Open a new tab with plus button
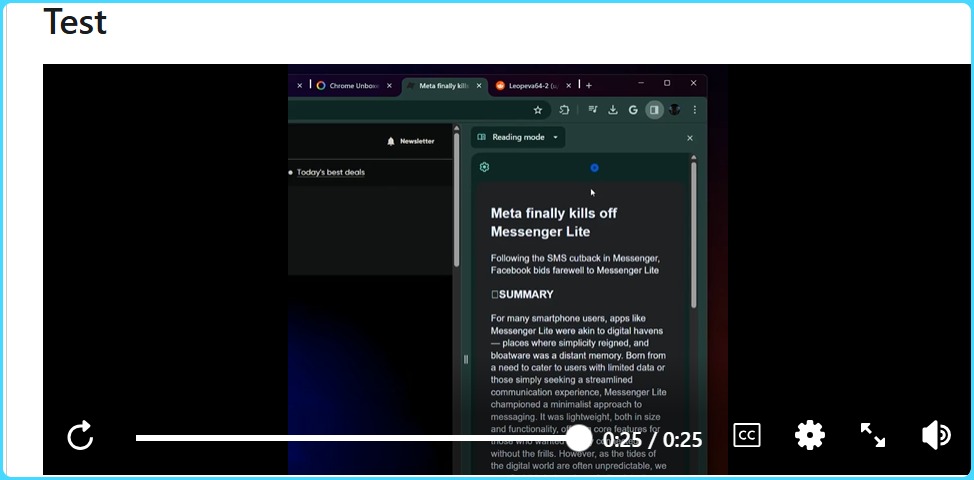The height and width of the screenshot is (480, 974). tap(589, 86)
